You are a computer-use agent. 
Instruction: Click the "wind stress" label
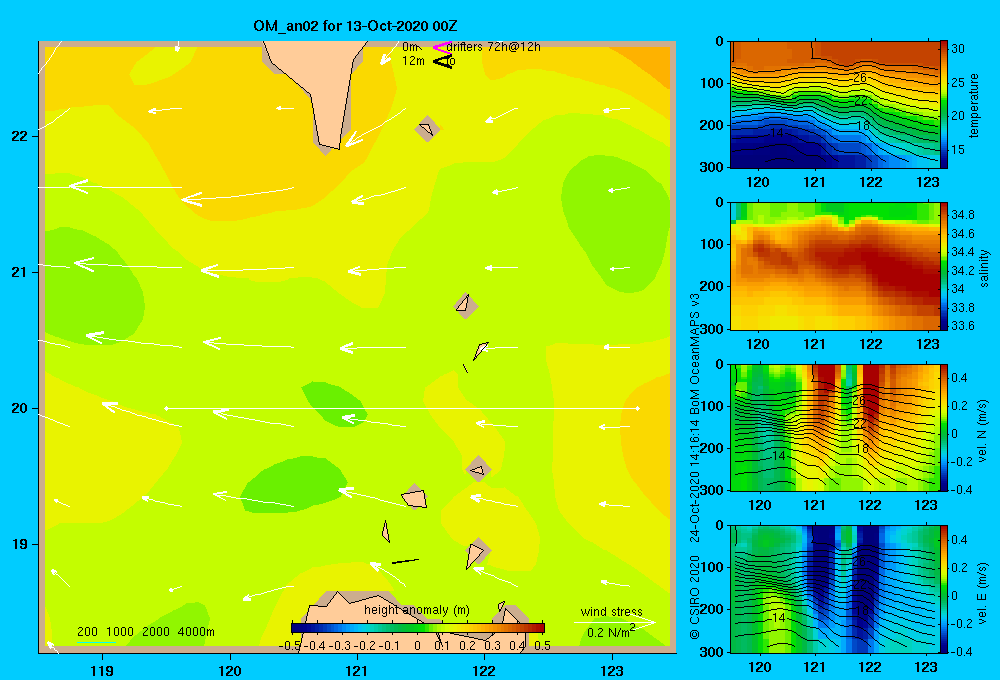coord(612,611)
